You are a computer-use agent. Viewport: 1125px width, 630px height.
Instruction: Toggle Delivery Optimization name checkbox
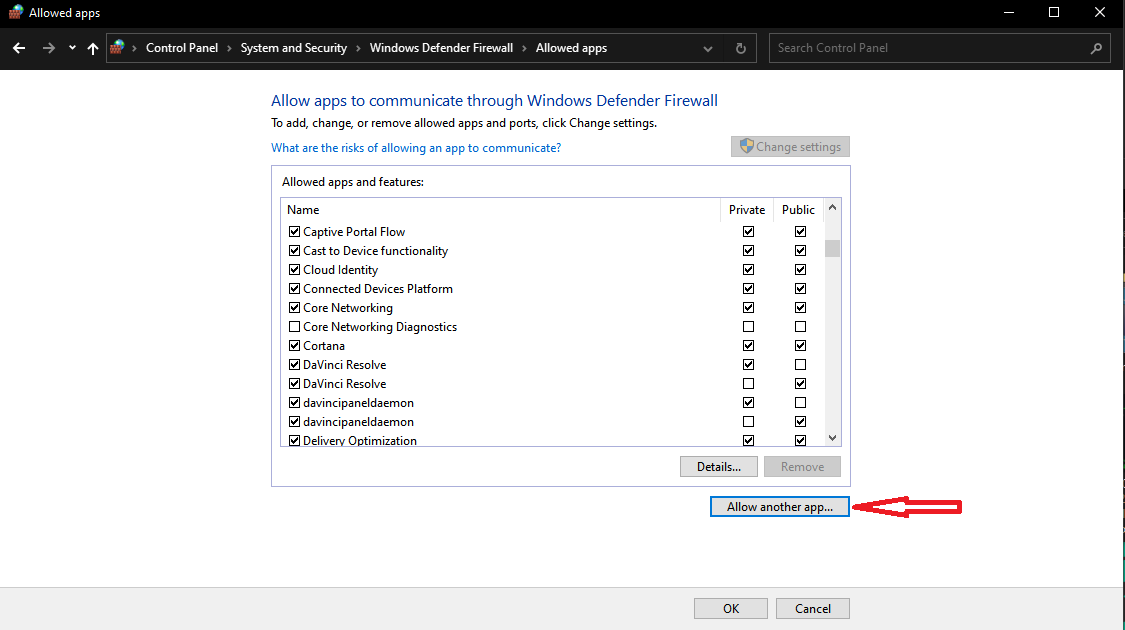pyautogui.click(x=294, y=441)
